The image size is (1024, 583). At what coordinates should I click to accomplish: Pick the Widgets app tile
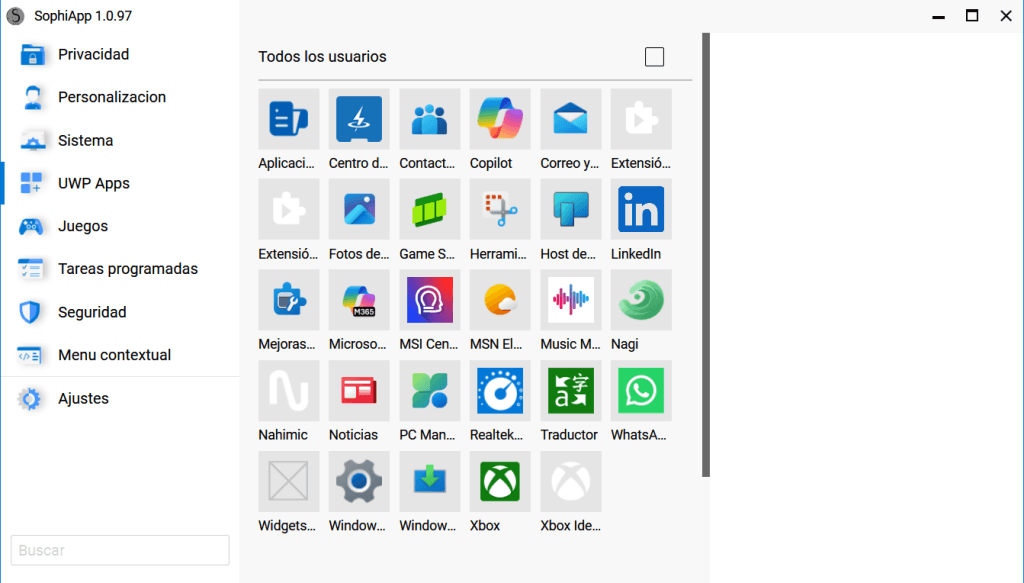[288, 481]
